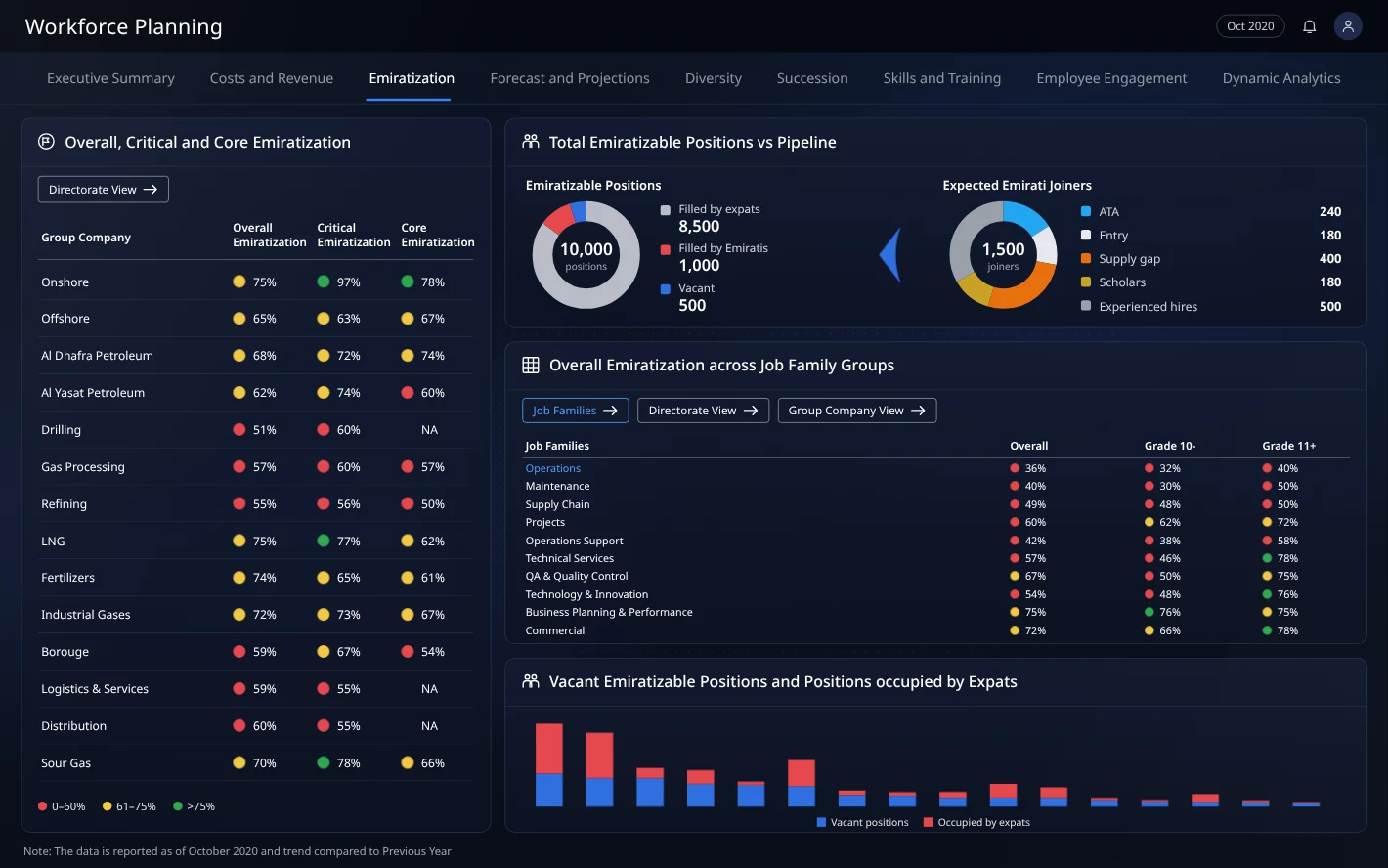This screenshot has height=868, width=1388.
Task: Click the Critical Emiratization column header
Action: 353,235
